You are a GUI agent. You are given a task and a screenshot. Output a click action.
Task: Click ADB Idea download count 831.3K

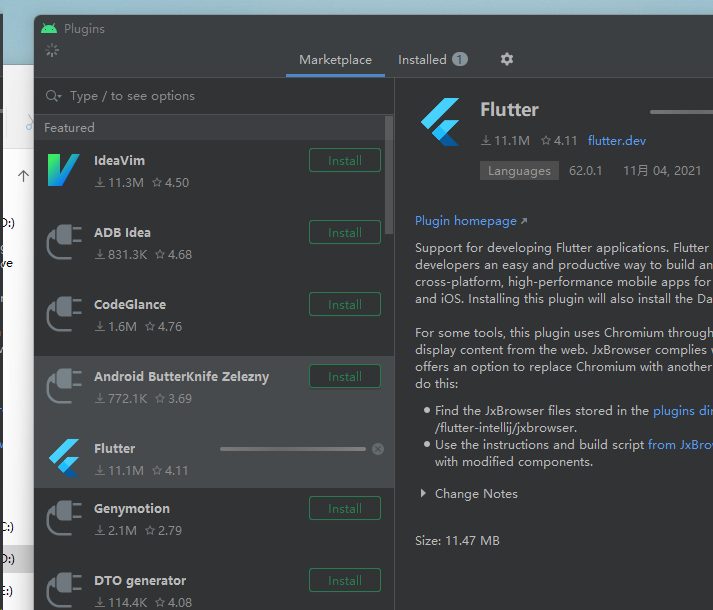(x=121, y=255)
